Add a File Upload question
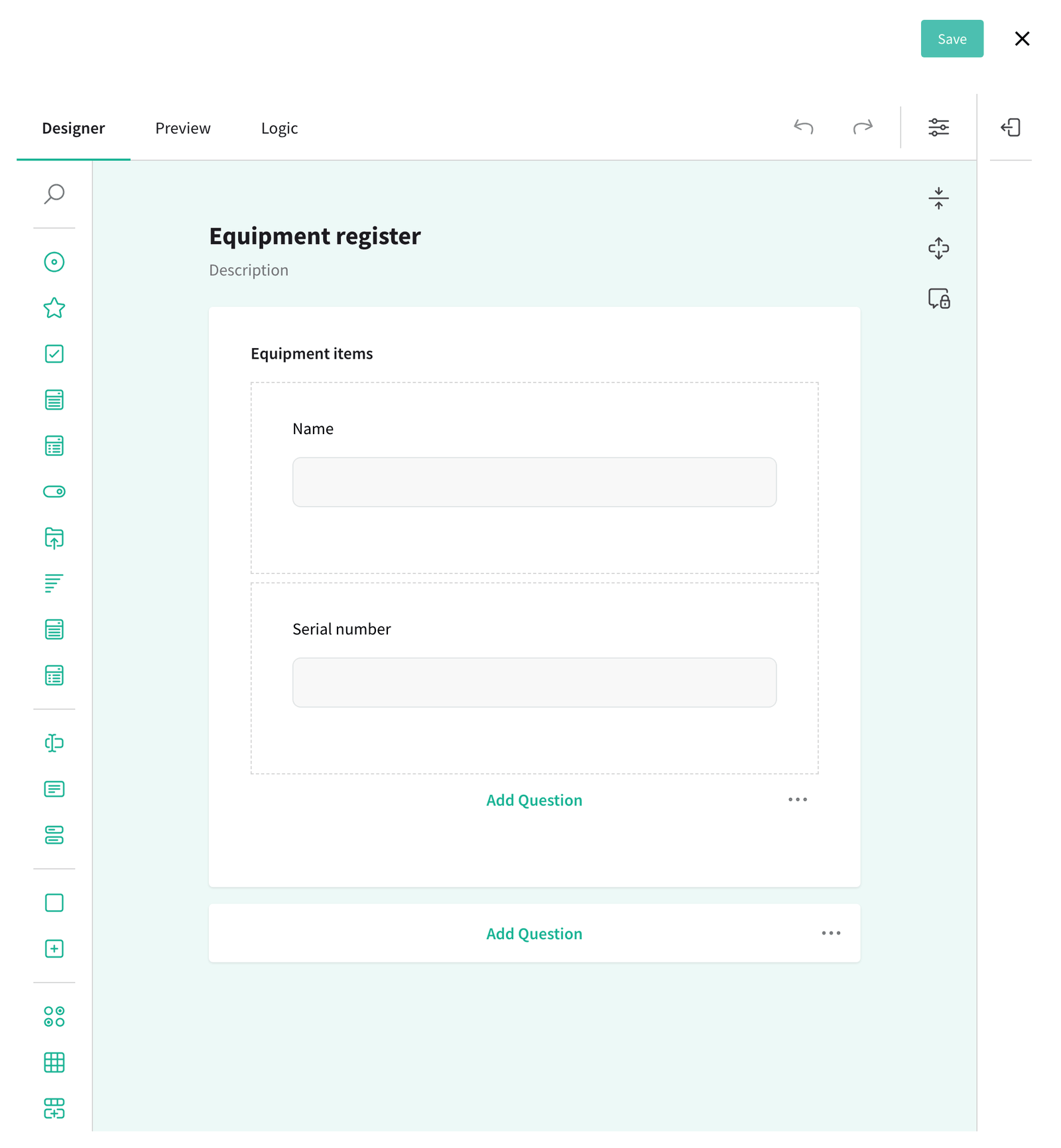 [x=54, y=538]
